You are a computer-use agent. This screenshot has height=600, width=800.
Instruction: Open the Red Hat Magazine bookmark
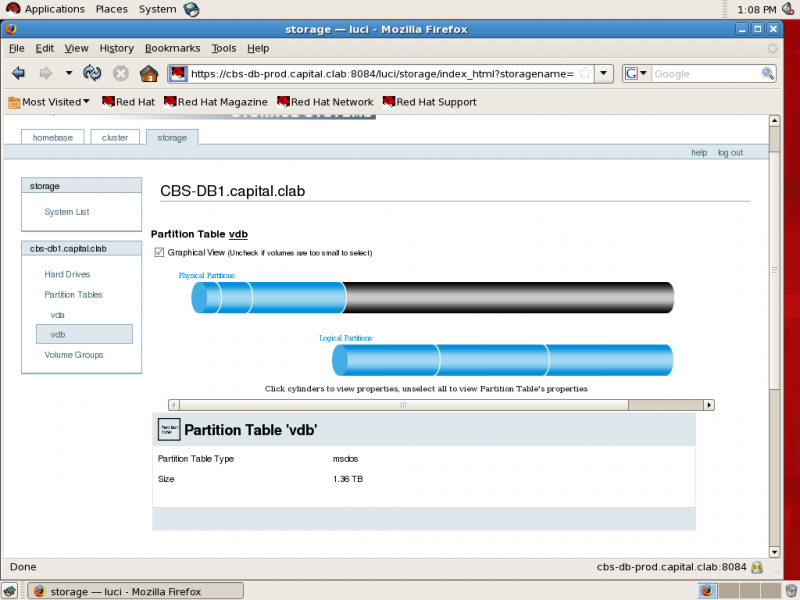215,102
